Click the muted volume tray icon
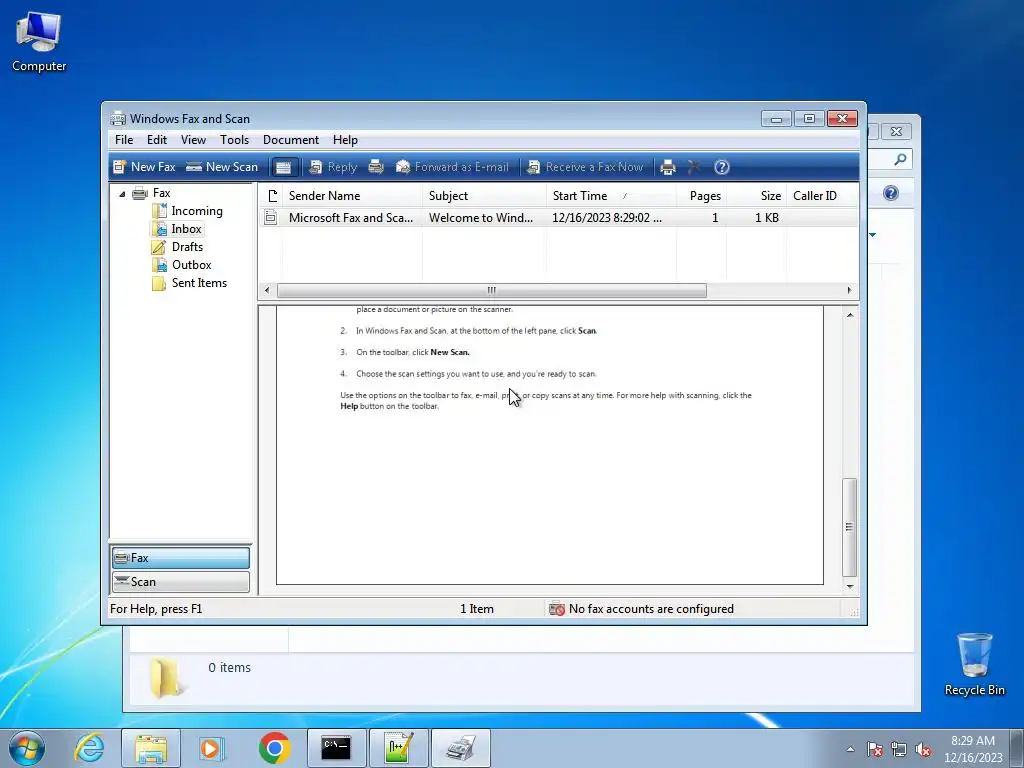This screenshot has width=1024, height=768. click(x=923, y=750)
